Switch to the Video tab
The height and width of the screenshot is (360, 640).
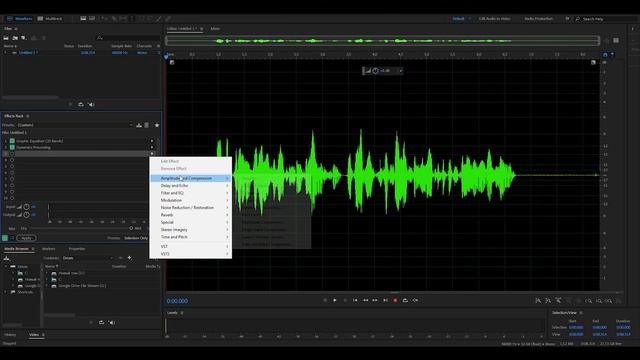tap(34, 335)
